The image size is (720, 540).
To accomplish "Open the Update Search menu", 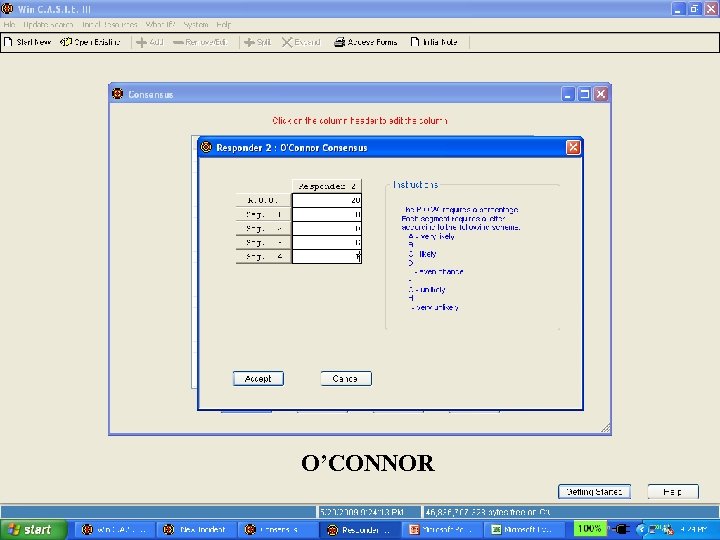I will point(48,24).
